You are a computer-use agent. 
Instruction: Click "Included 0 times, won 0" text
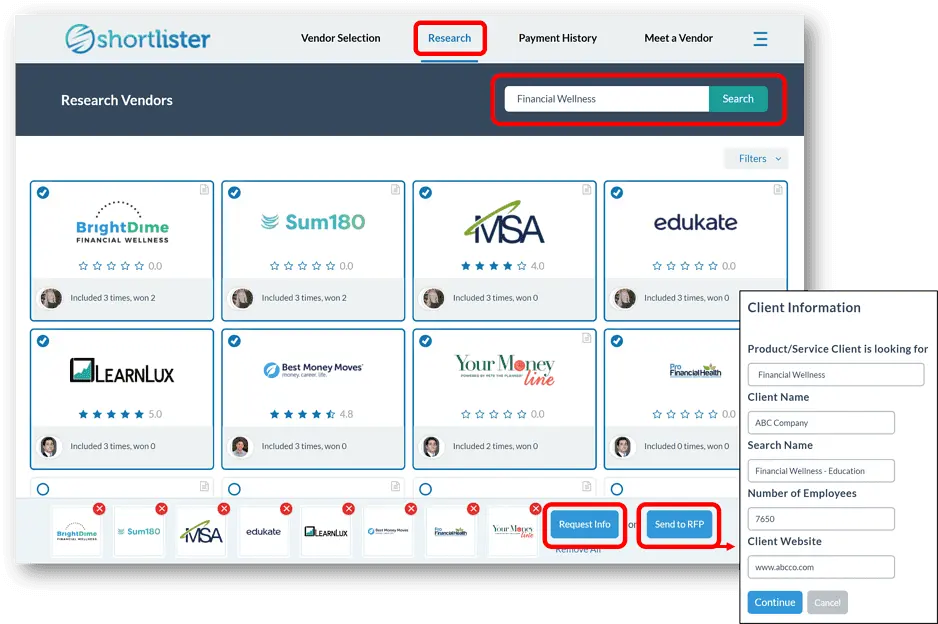pos(686,446)
